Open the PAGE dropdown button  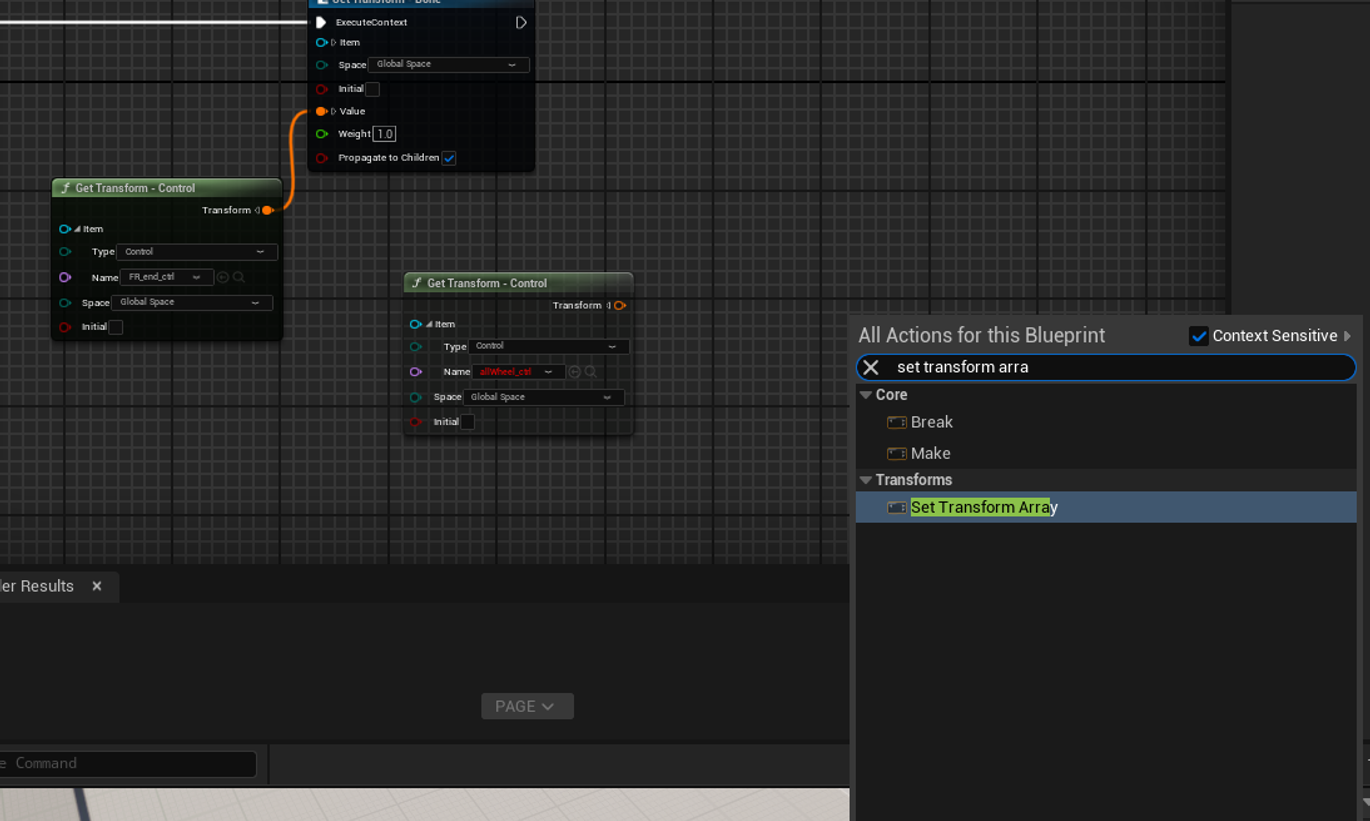click(527, 706)
